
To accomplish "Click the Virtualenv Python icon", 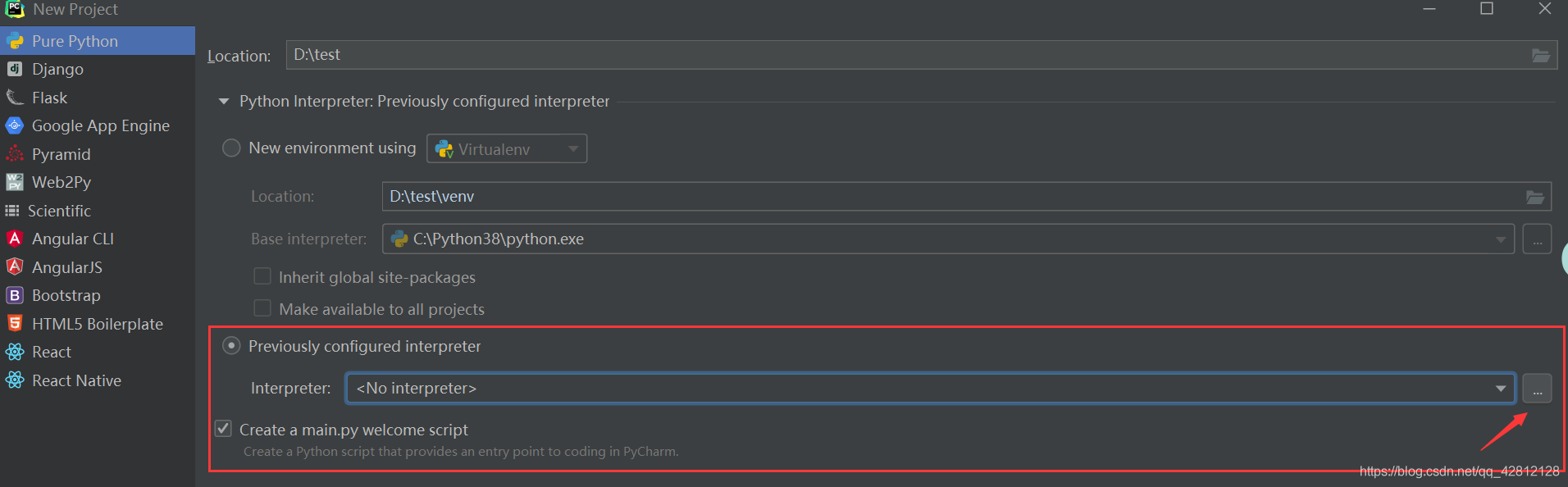I will [x=444, y=149].
